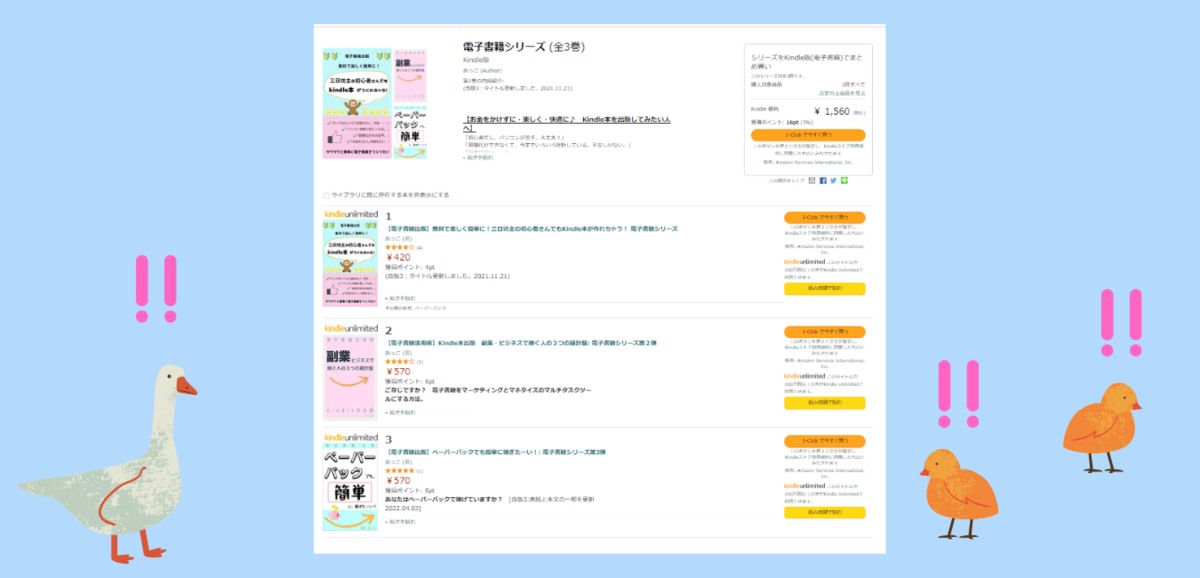Open book 1 title link
The height and width of the screenshot is (578, 1200).
[531, 229]
